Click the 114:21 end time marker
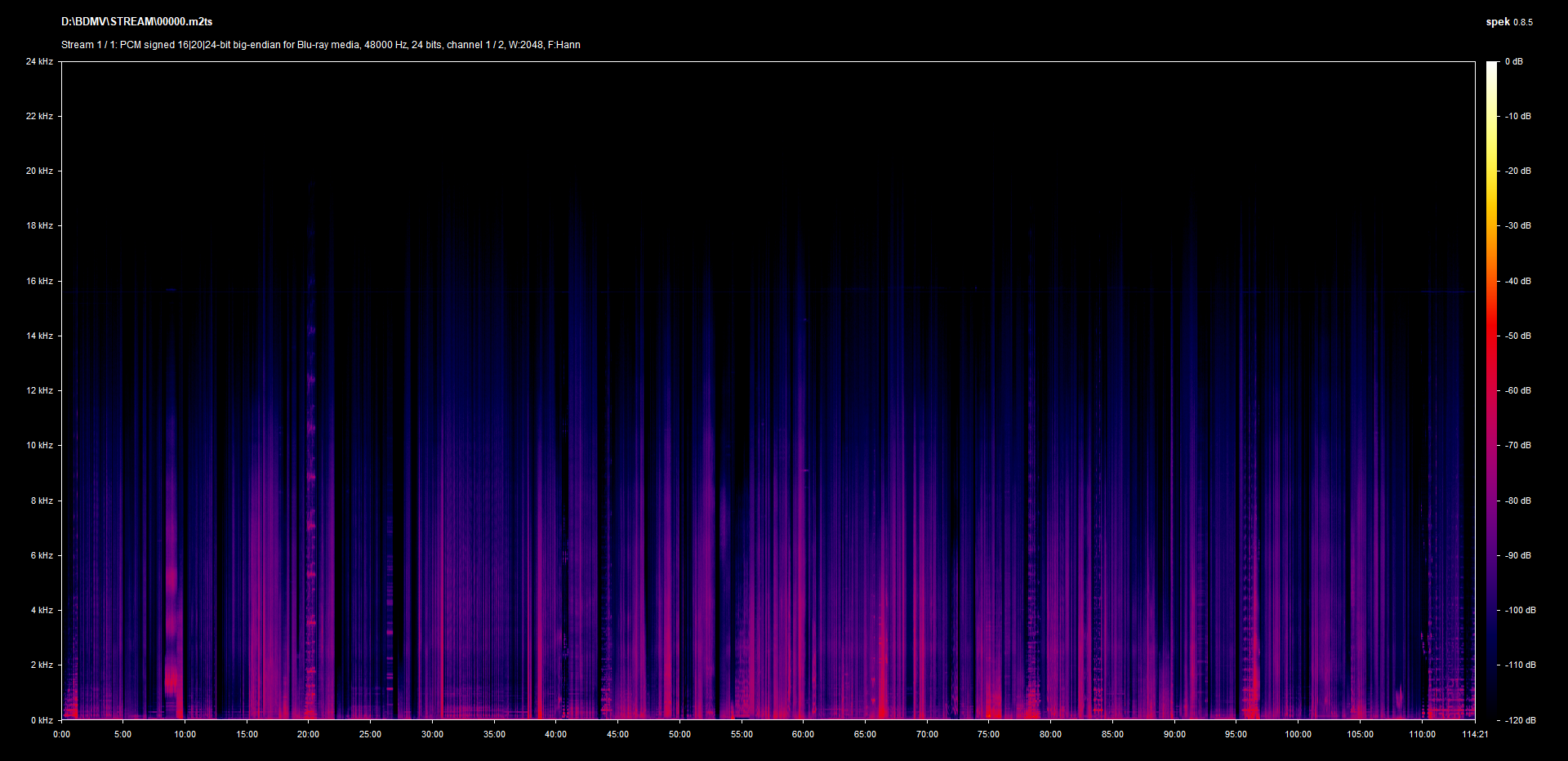The image size is (1568, 761). tap(1475, 734)
